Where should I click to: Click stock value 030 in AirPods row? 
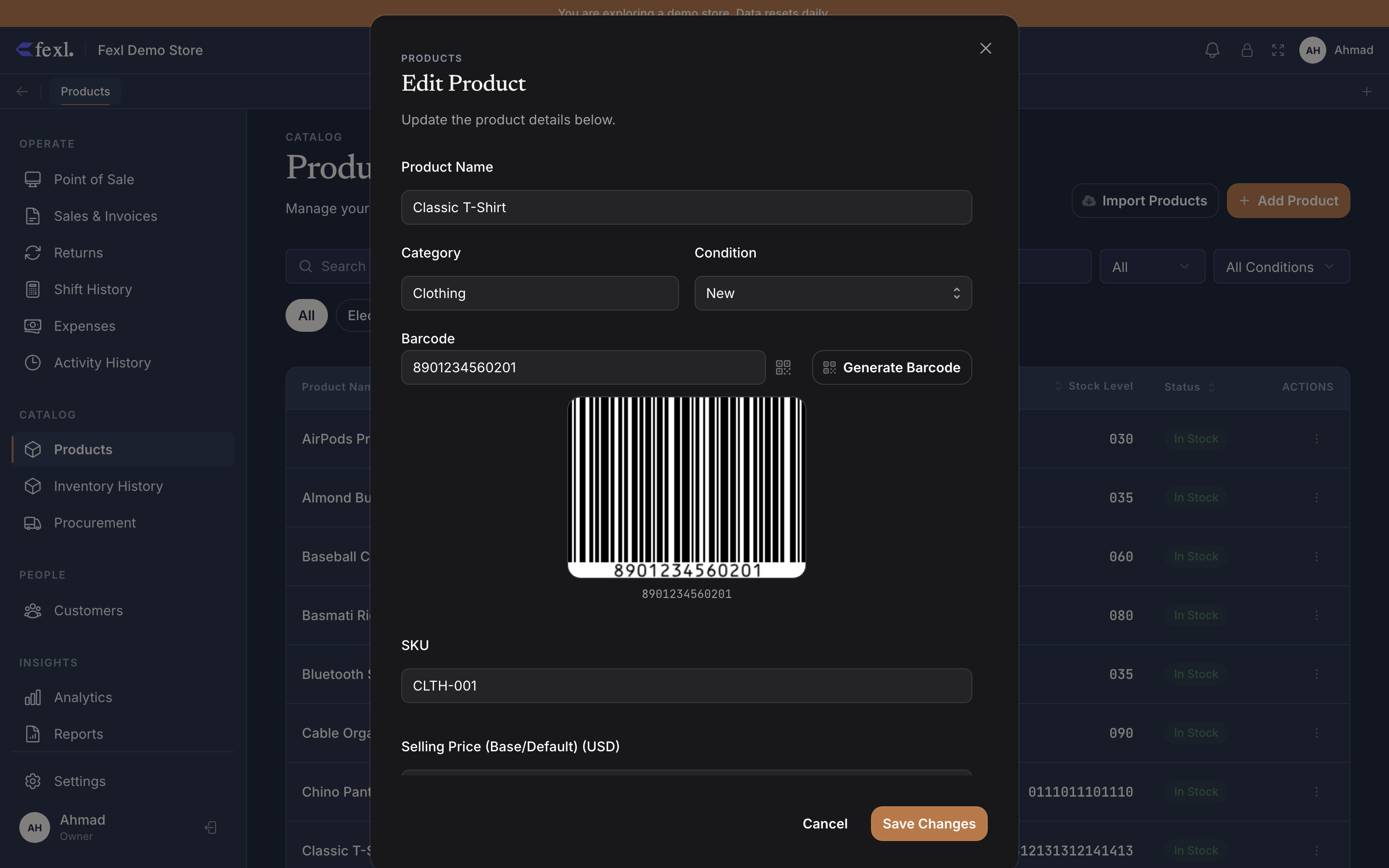tap(1121, 439)
